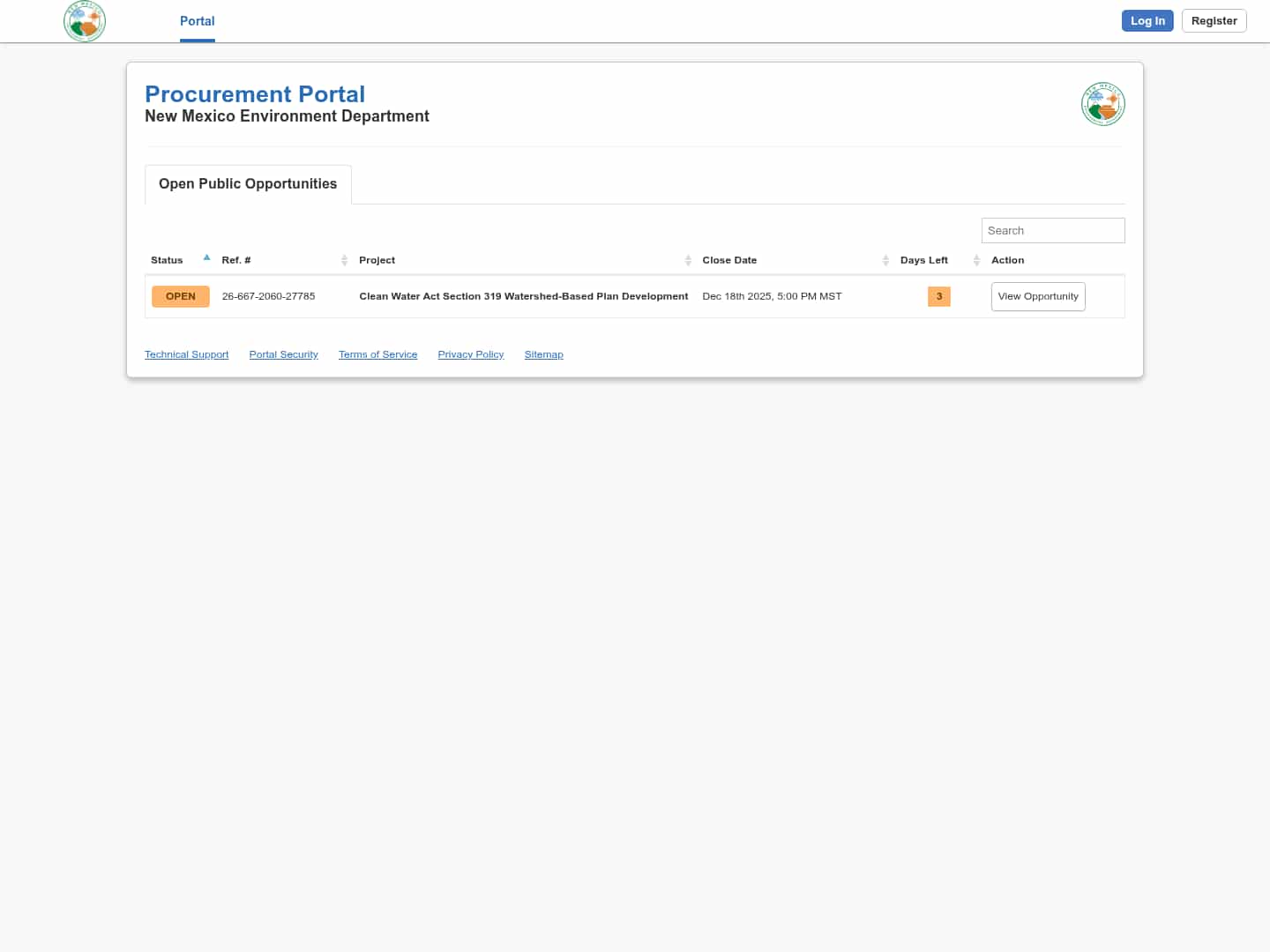Image resolution: width=1270 pixels, height=952 pixels.
Task: Click the OPEN status badge
Action: (x=180, y=296)
